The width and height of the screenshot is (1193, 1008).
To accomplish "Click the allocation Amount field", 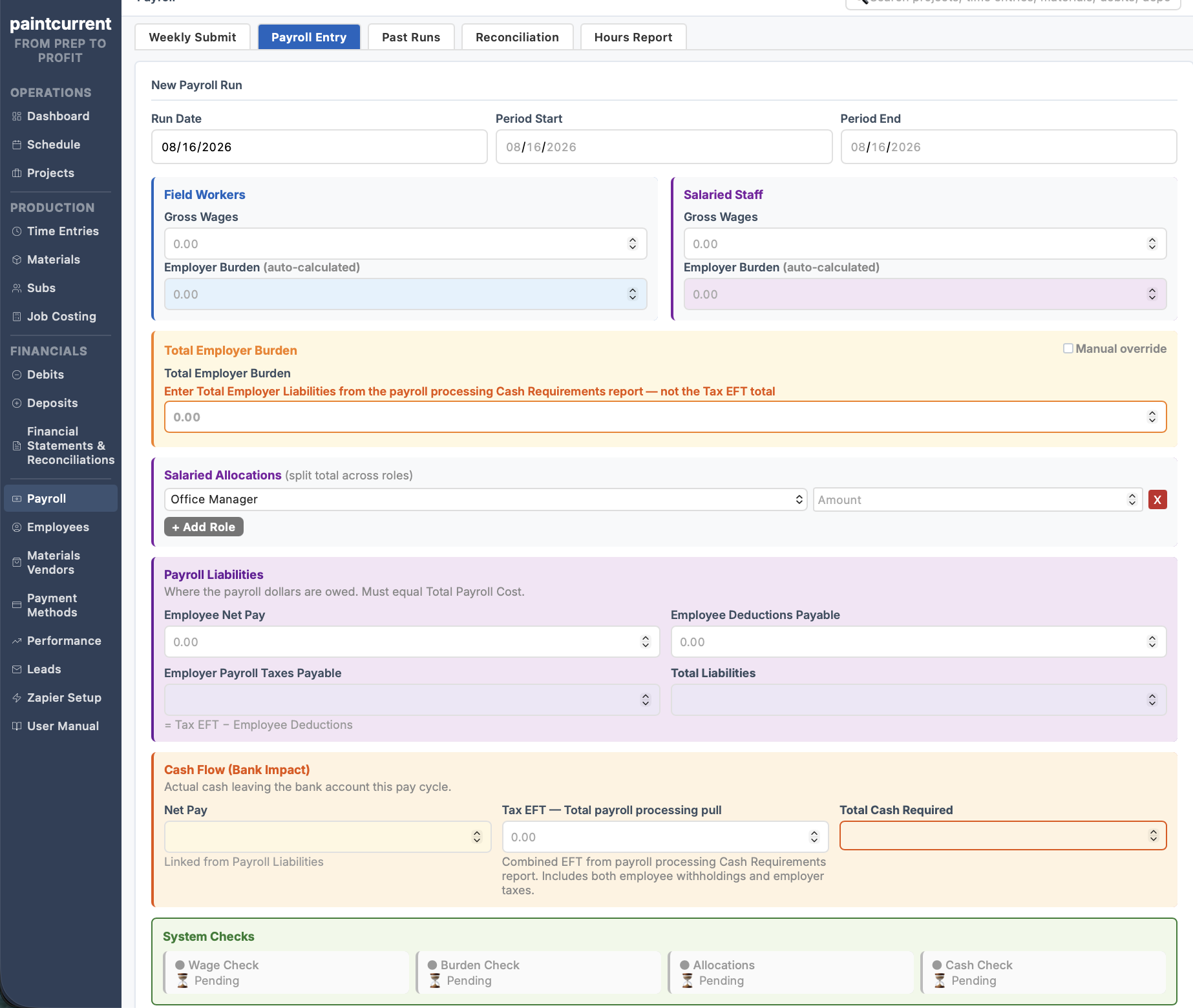I will click(x=978, y=499).
